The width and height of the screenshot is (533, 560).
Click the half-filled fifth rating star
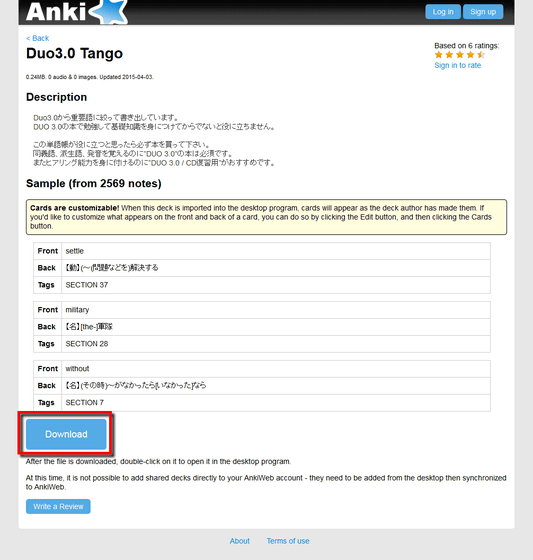click(481, 55)
